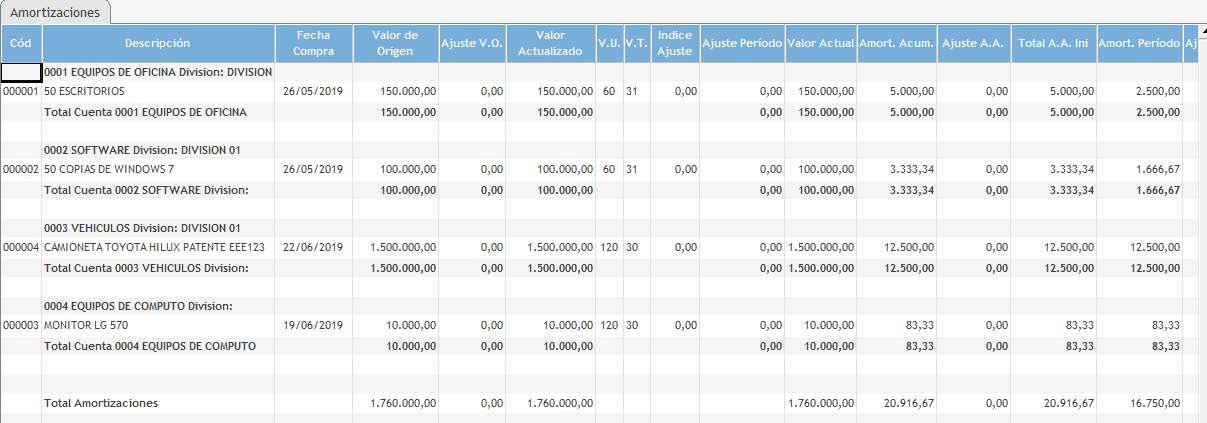Sort by the Descripción column header
Image resolution: width=1207 pixels, height=423 pixels.
(x=157, y=43)
